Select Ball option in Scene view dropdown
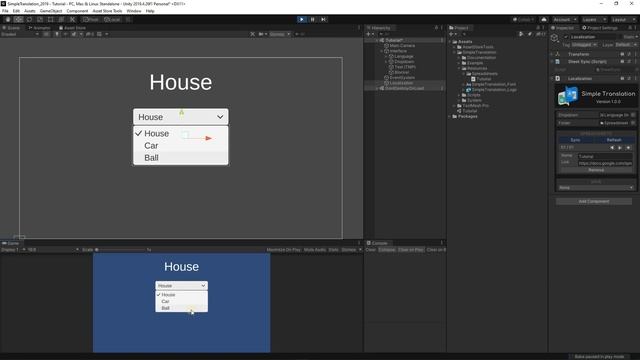Viewport: 640px width, 360px height. click(180, 158)
